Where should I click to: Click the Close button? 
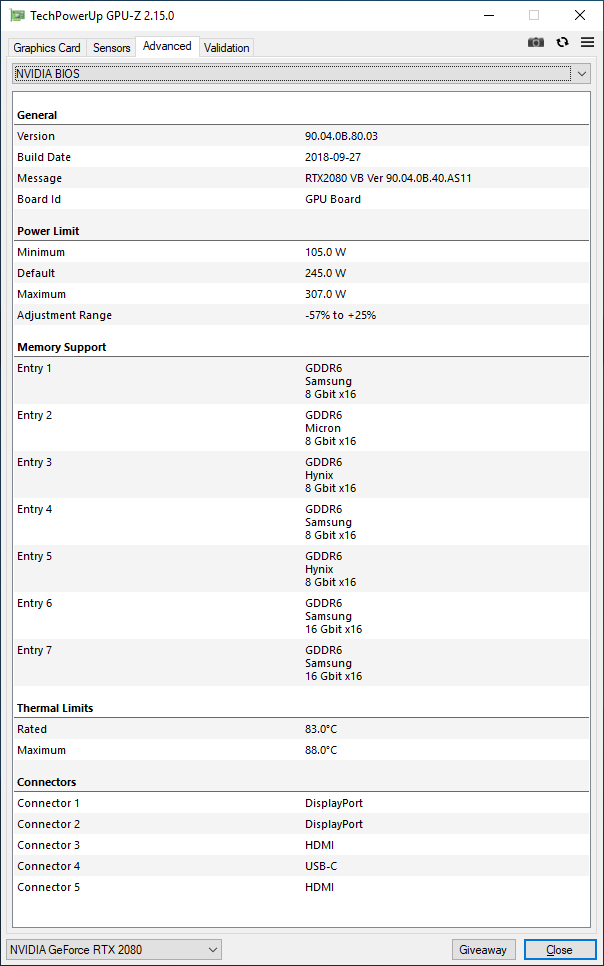559,949
